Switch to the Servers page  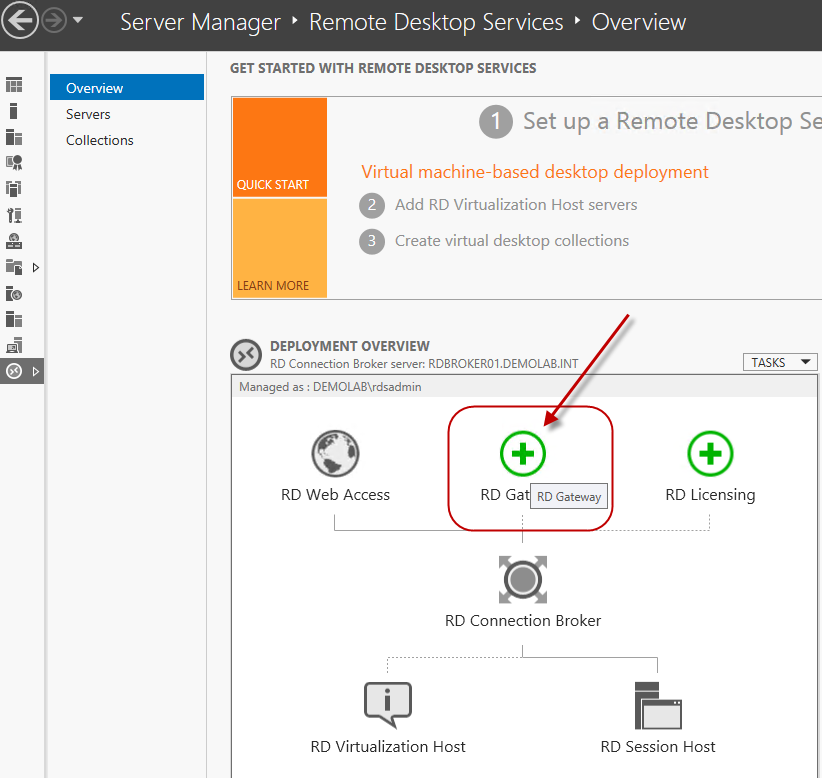[88, 114]
